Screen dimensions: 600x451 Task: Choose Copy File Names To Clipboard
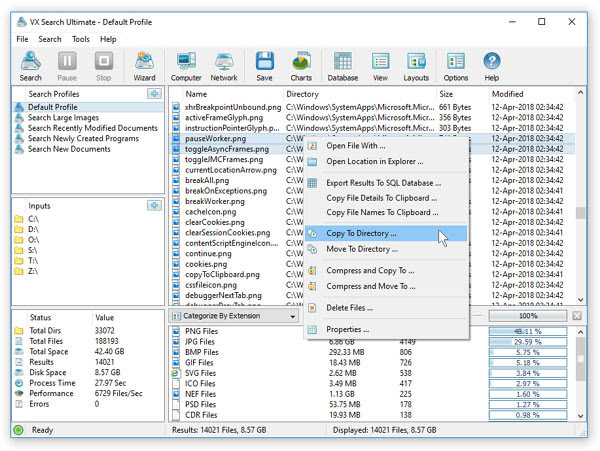[x=386, y=212]
